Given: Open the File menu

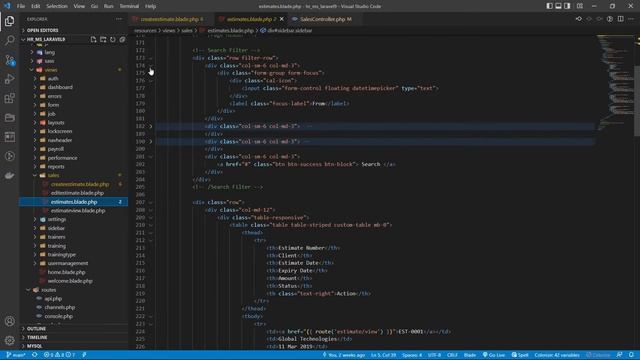Looking at the screenshot, I should click(21, 6).
